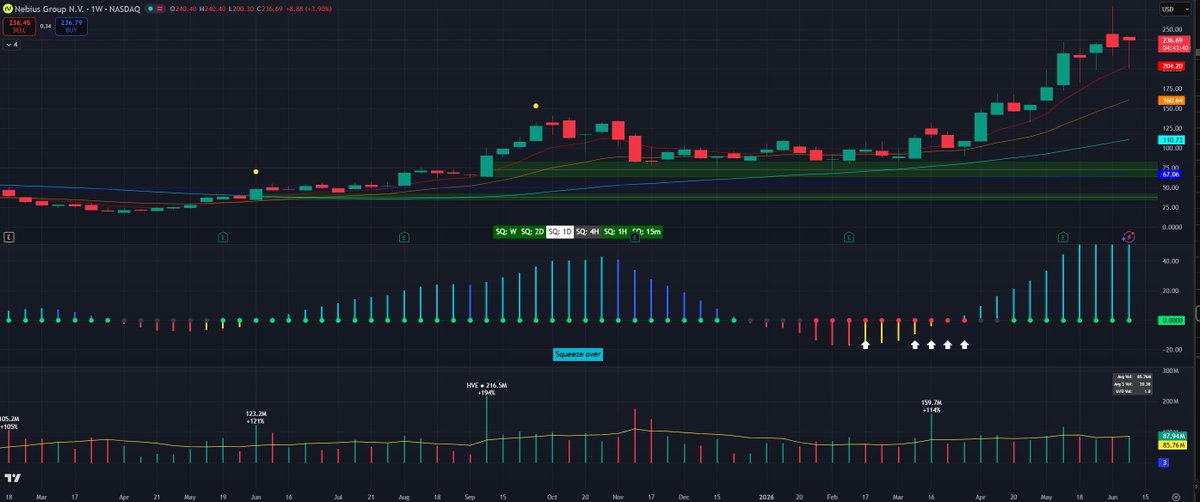1200x502 pixels.
Task: Click the 236.79 BUY button
Action: tap(71, 25)
